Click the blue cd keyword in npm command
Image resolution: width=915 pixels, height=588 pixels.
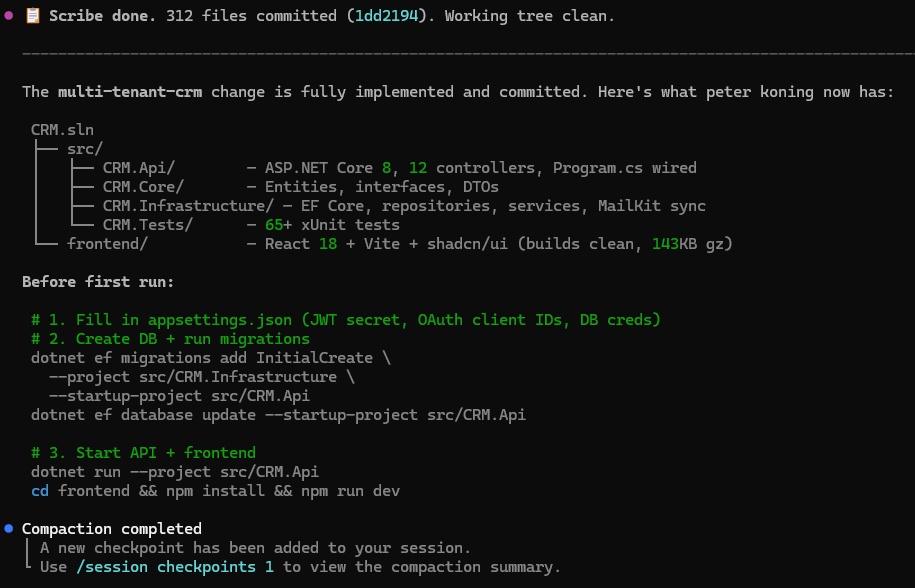[40, 491]
